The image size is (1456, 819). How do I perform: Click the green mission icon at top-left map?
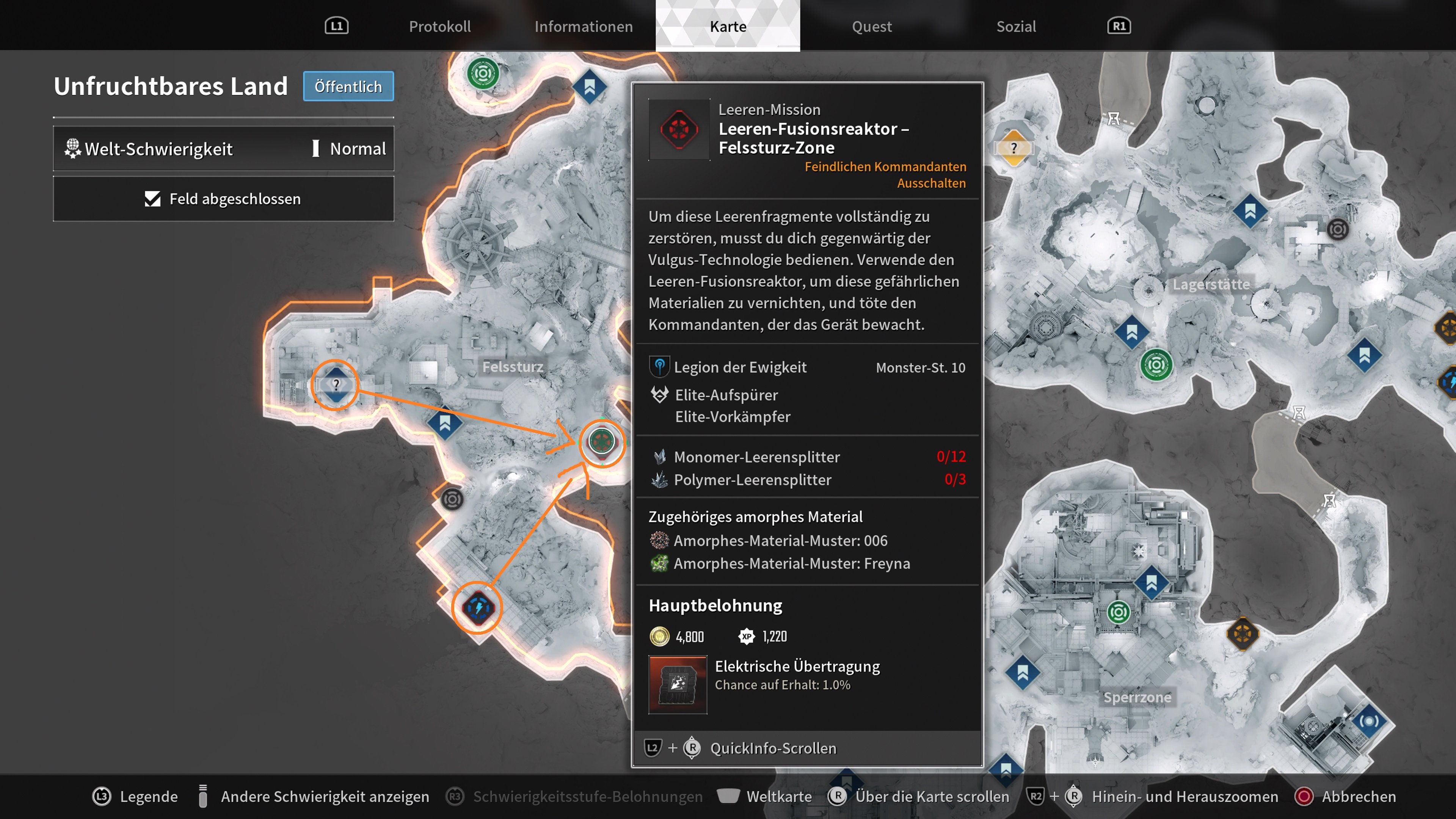click(482, 74)
